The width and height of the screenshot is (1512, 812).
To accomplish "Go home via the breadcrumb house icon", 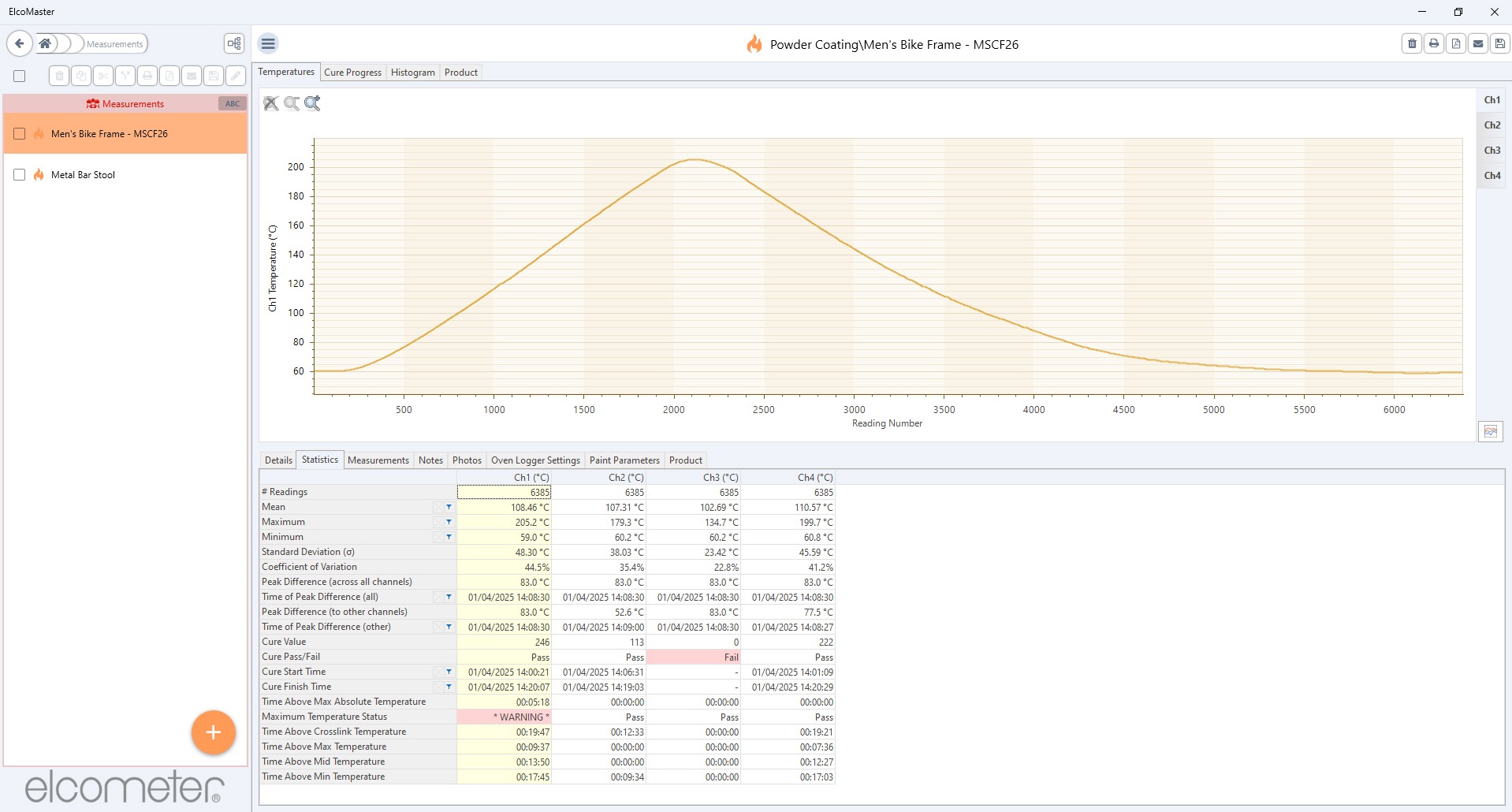I will pyautogui.click(x=44, y=43).
